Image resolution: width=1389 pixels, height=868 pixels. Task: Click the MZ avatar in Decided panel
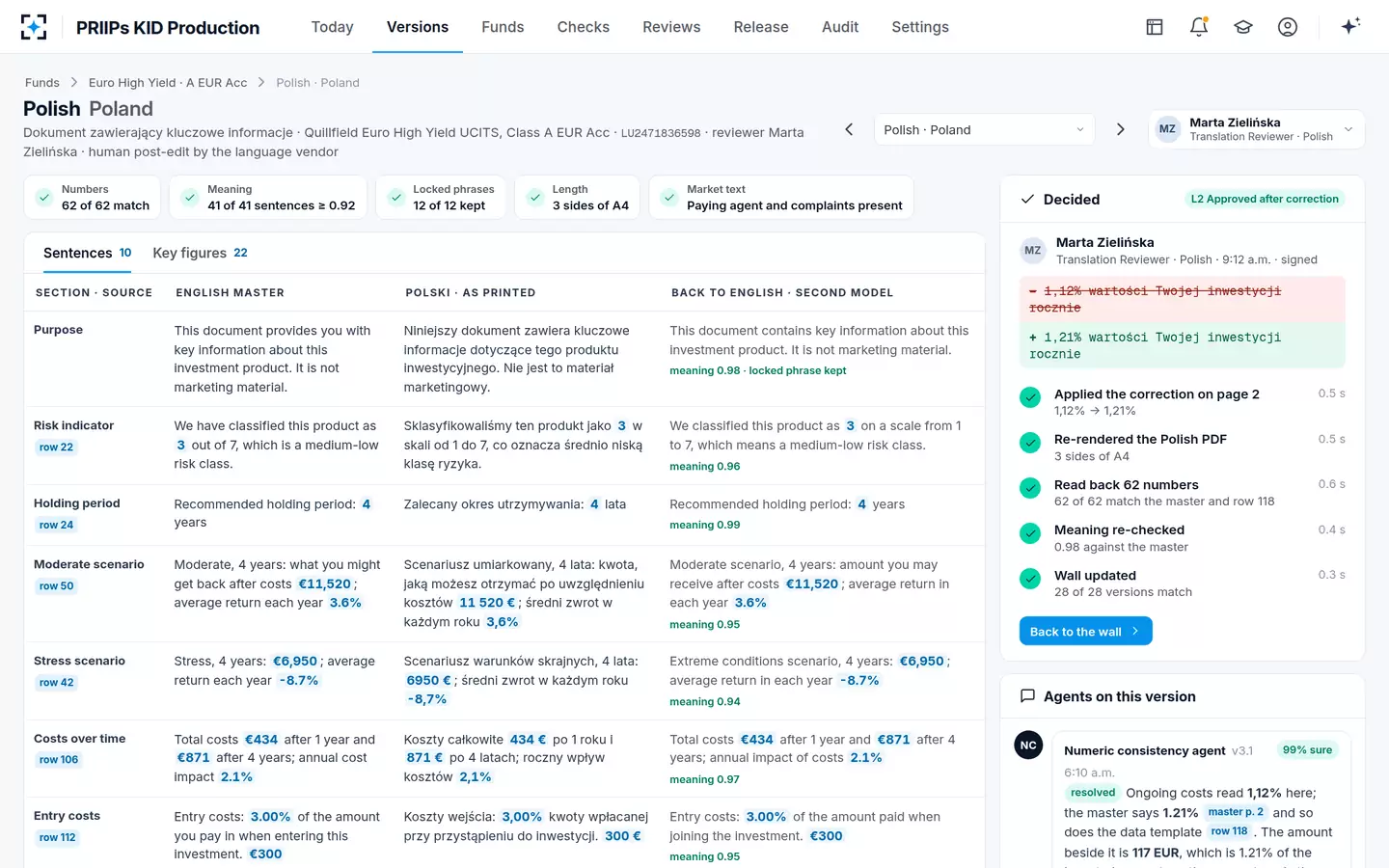tap(1033, 251)
